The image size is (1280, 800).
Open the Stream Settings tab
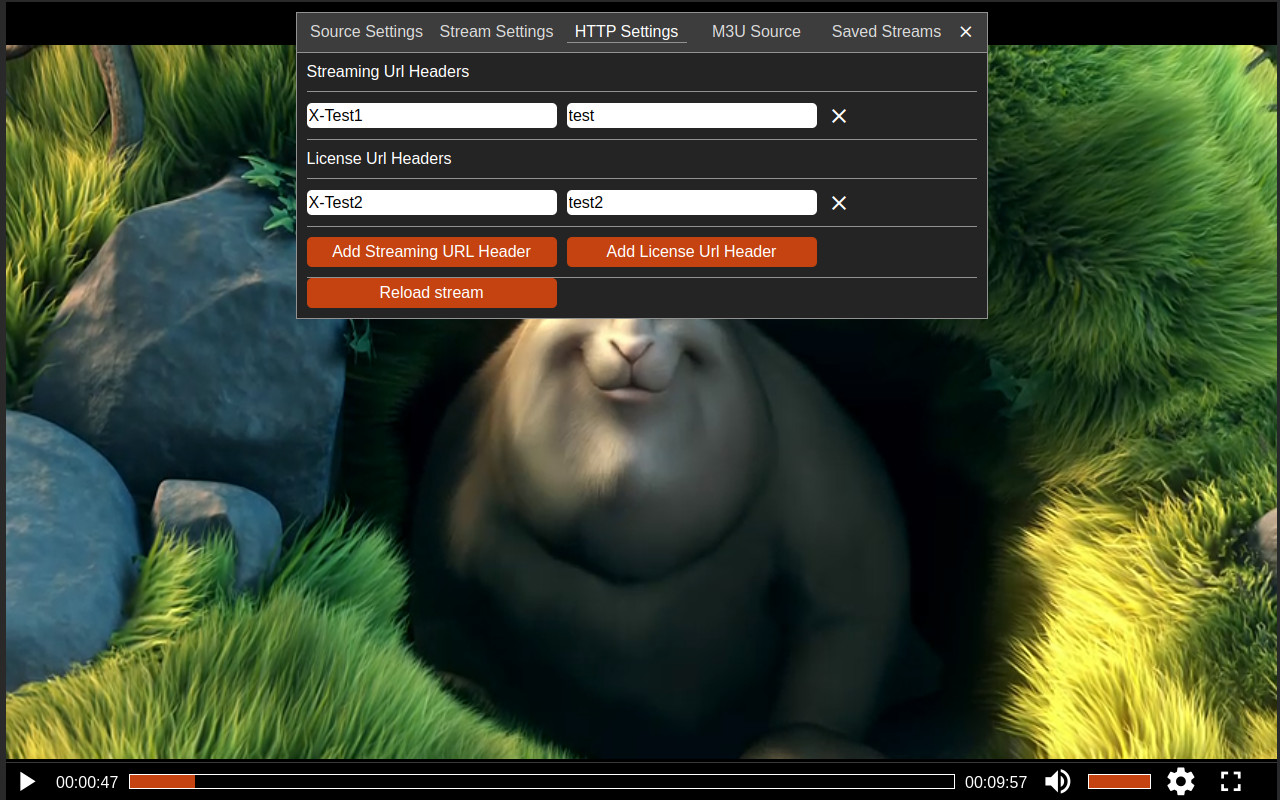tap(496, 32)
